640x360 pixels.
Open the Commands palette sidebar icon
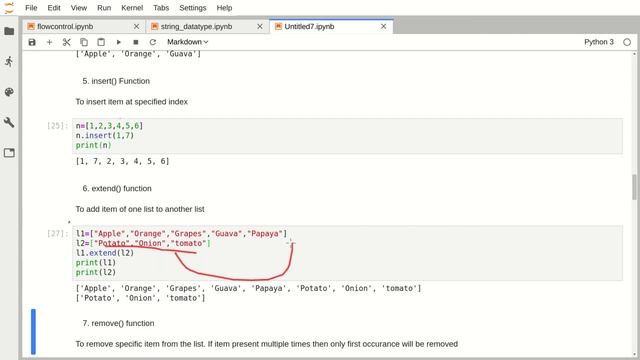point(9,92)
